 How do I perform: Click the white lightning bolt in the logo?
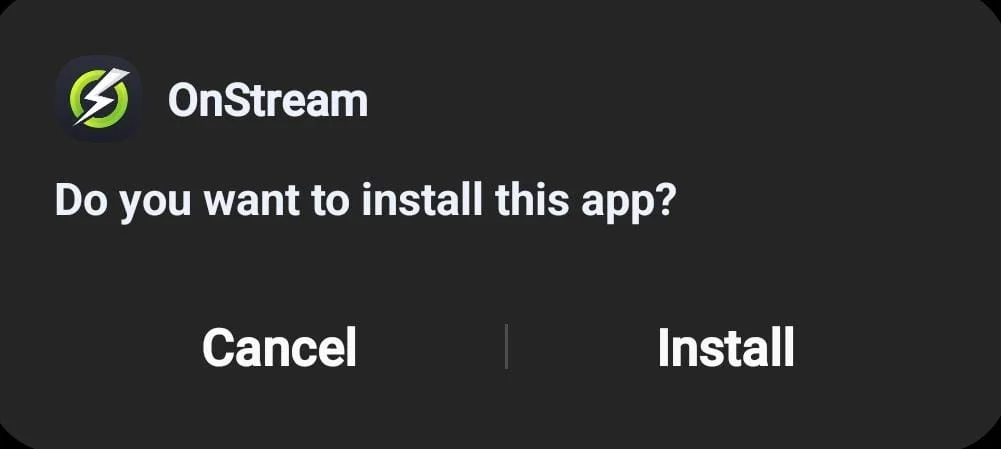(x=102, y=96)
